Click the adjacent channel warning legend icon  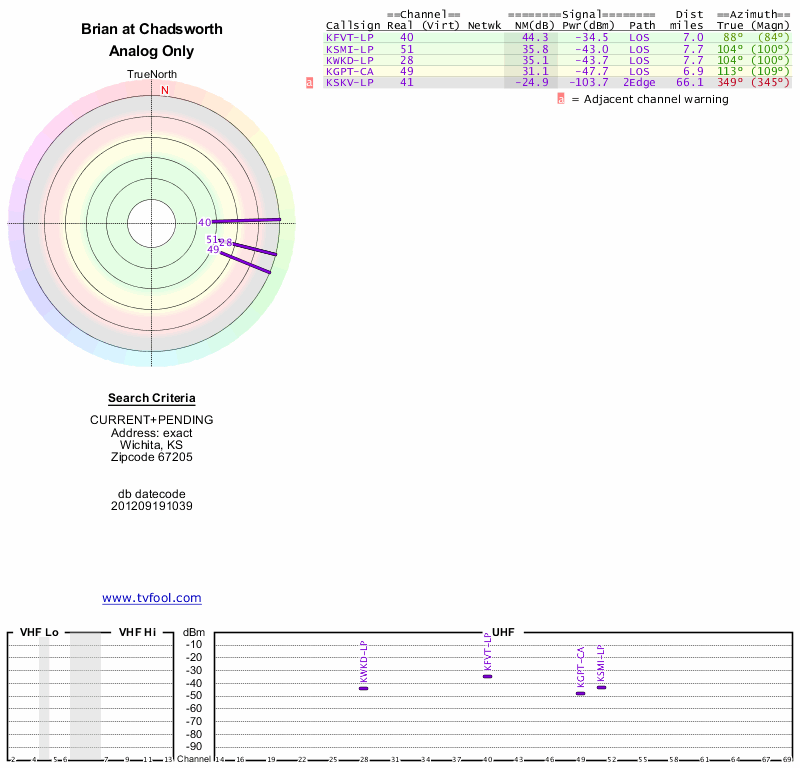[x=561, y=99]
